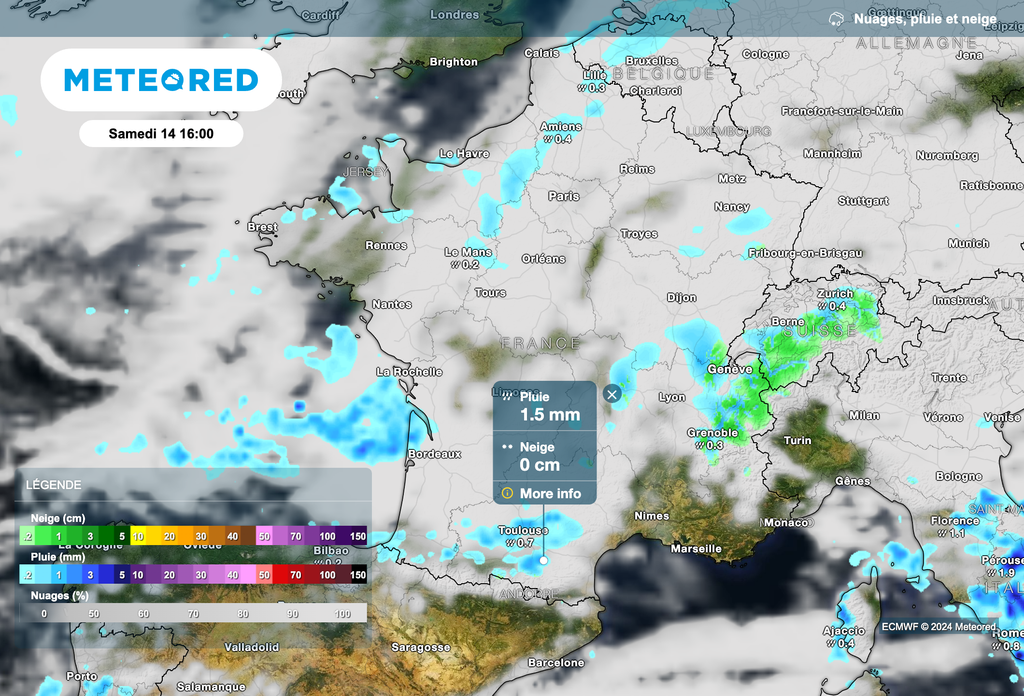
Task: Click the Neige 150 cm purple legend swatch
Action: tap(358, 536)
